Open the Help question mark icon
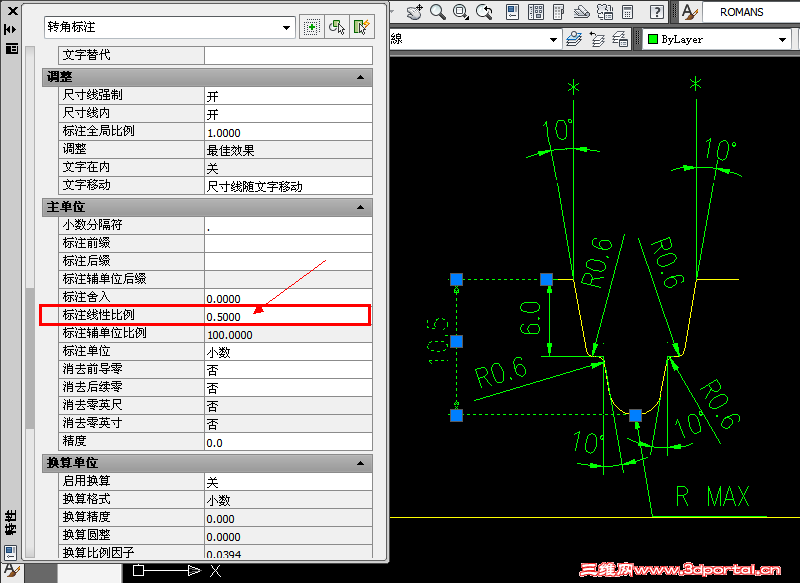800x583 pixels. 657,12
